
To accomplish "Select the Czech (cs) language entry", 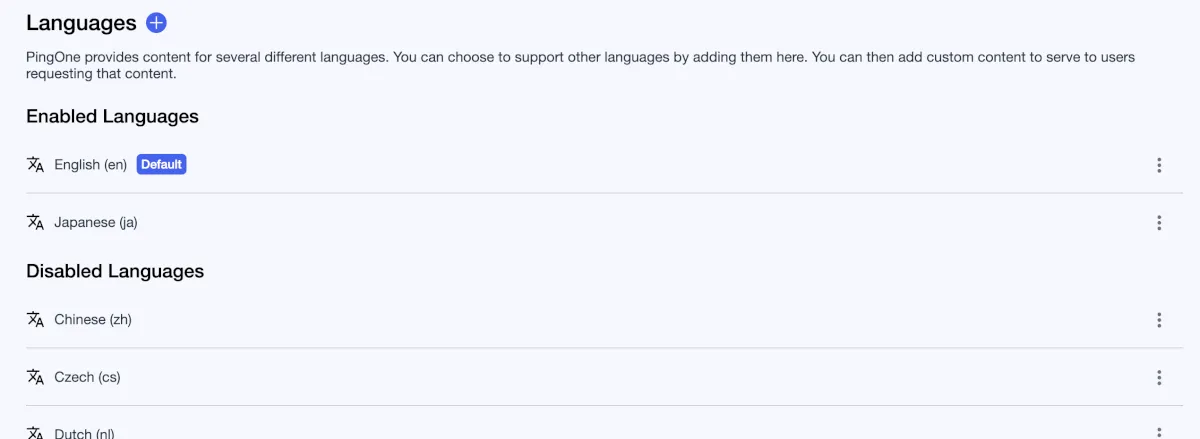I will click(x=87, y=377).
